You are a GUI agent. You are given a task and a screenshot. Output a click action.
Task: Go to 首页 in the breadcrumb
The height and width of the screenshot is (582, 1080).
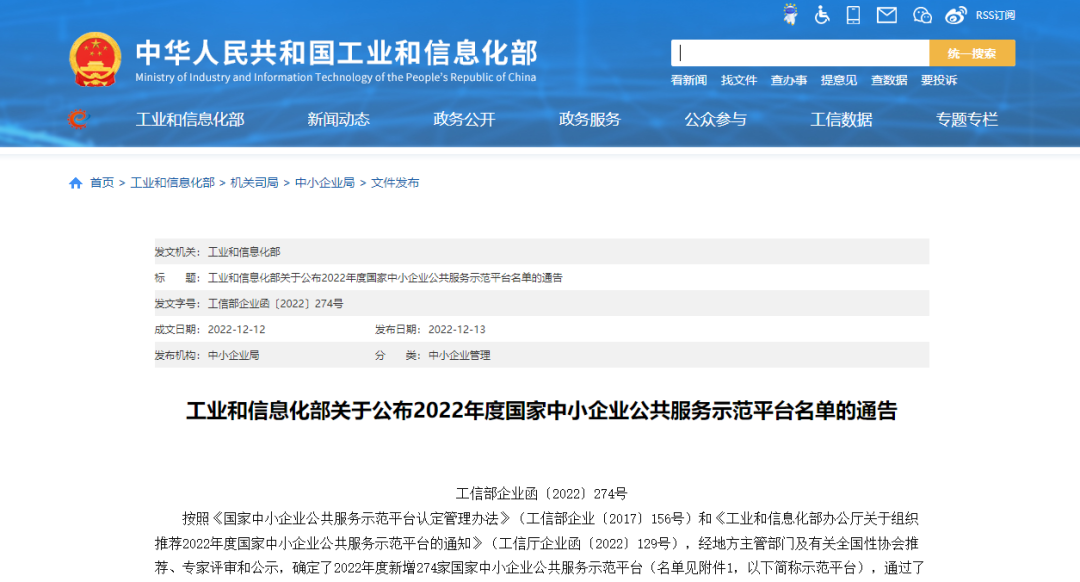tap(102, 183)
